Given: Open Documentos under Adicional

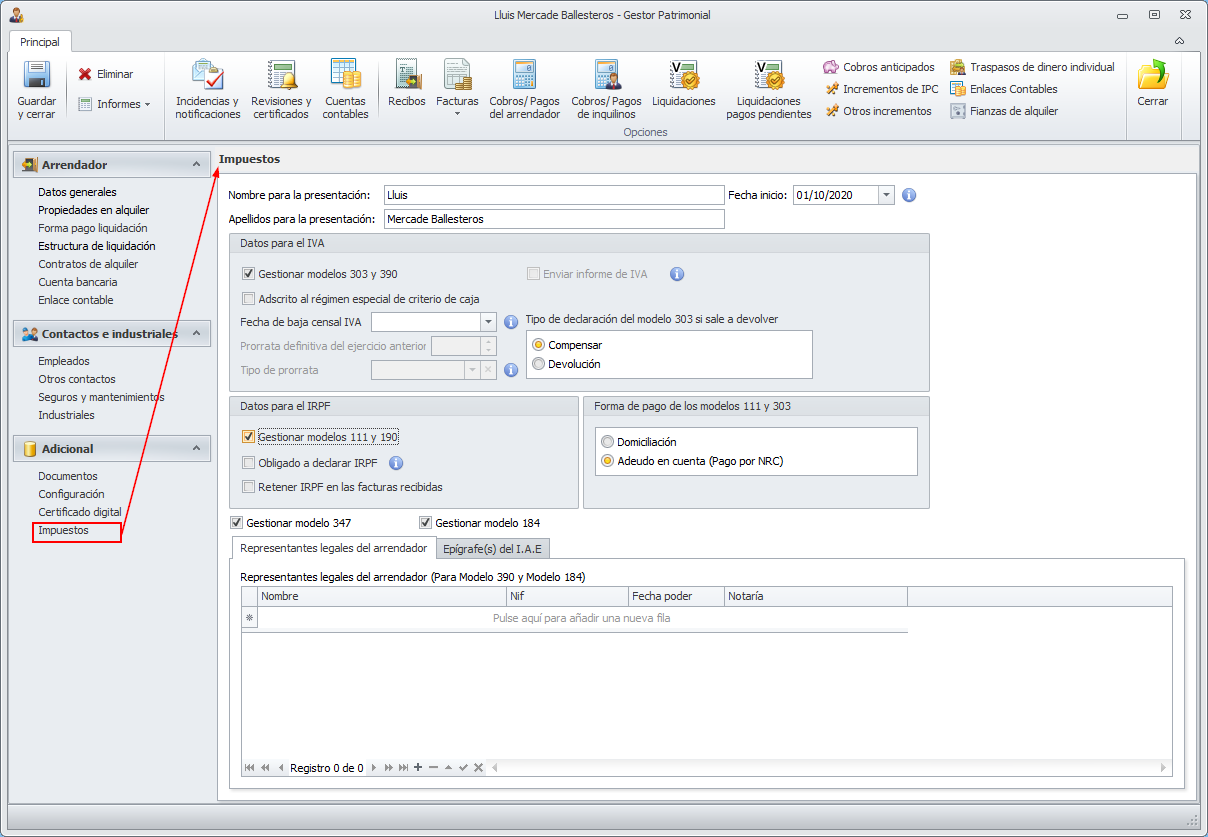Looking at the screenshot, I should pyautogui.click(x=68, y=476).
